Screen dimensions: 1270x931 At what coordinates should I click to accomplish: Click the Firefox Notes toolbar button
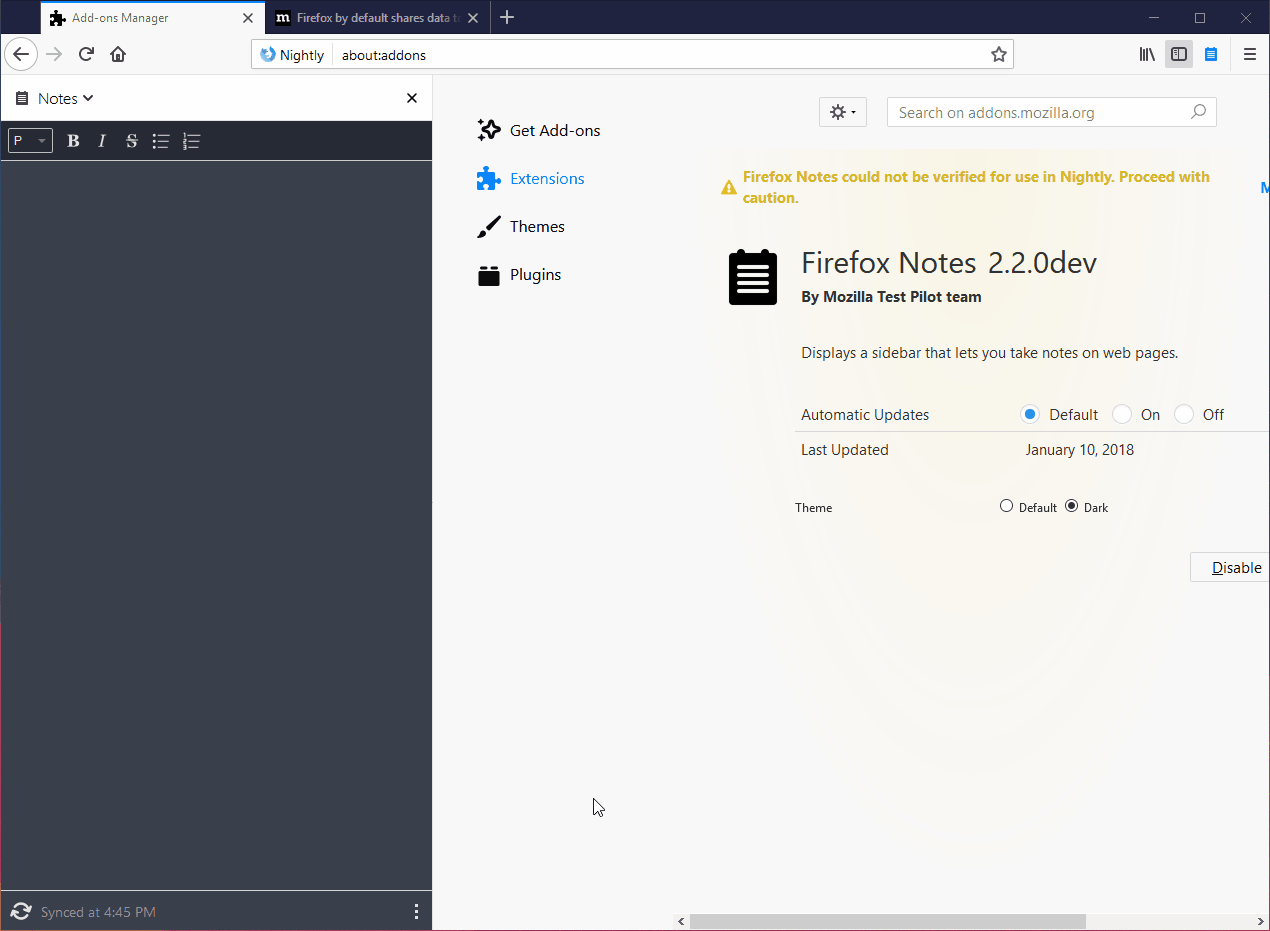[1211, 54]
